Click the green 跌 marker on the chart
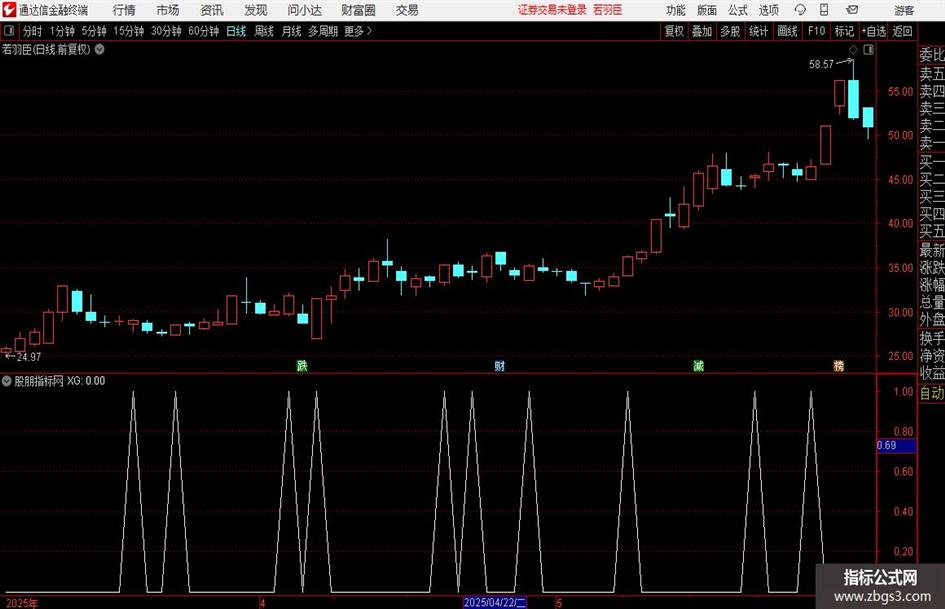Image resolution: width=945 pixels, height=609 pixels. click(x=302, y=365)
